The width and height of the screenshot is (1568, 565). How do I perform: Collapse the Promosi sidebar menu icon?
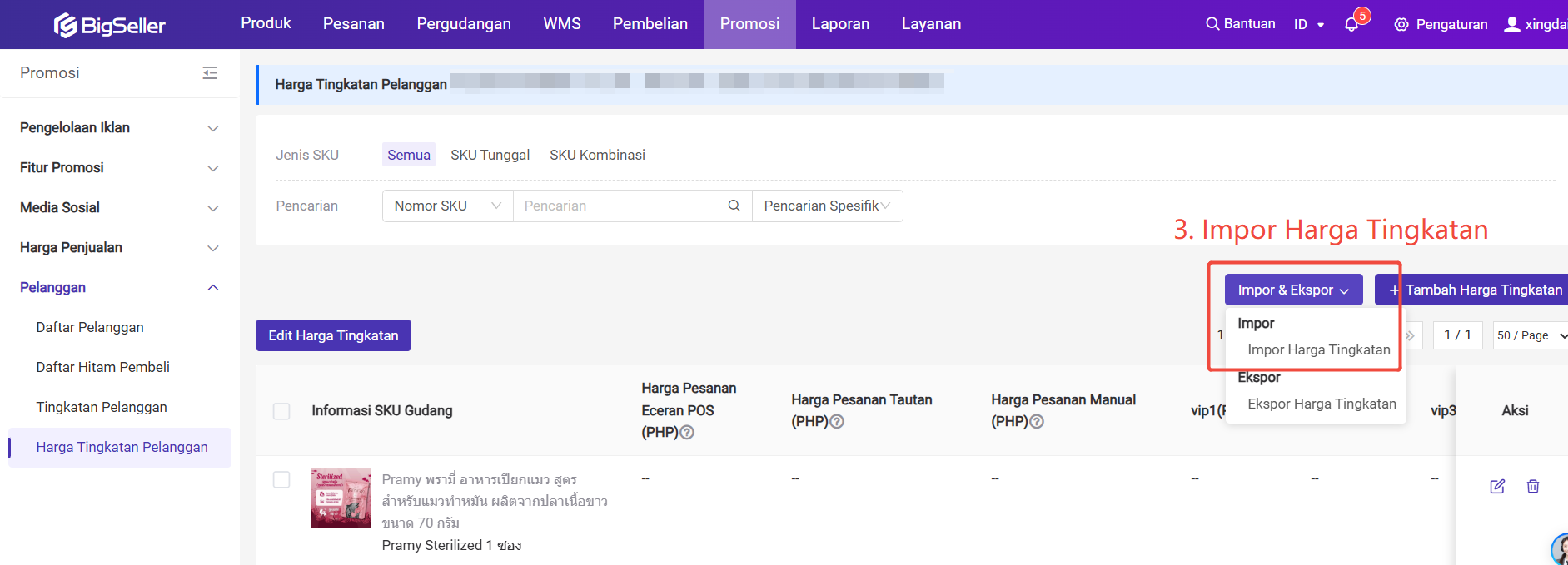[210, 73]
